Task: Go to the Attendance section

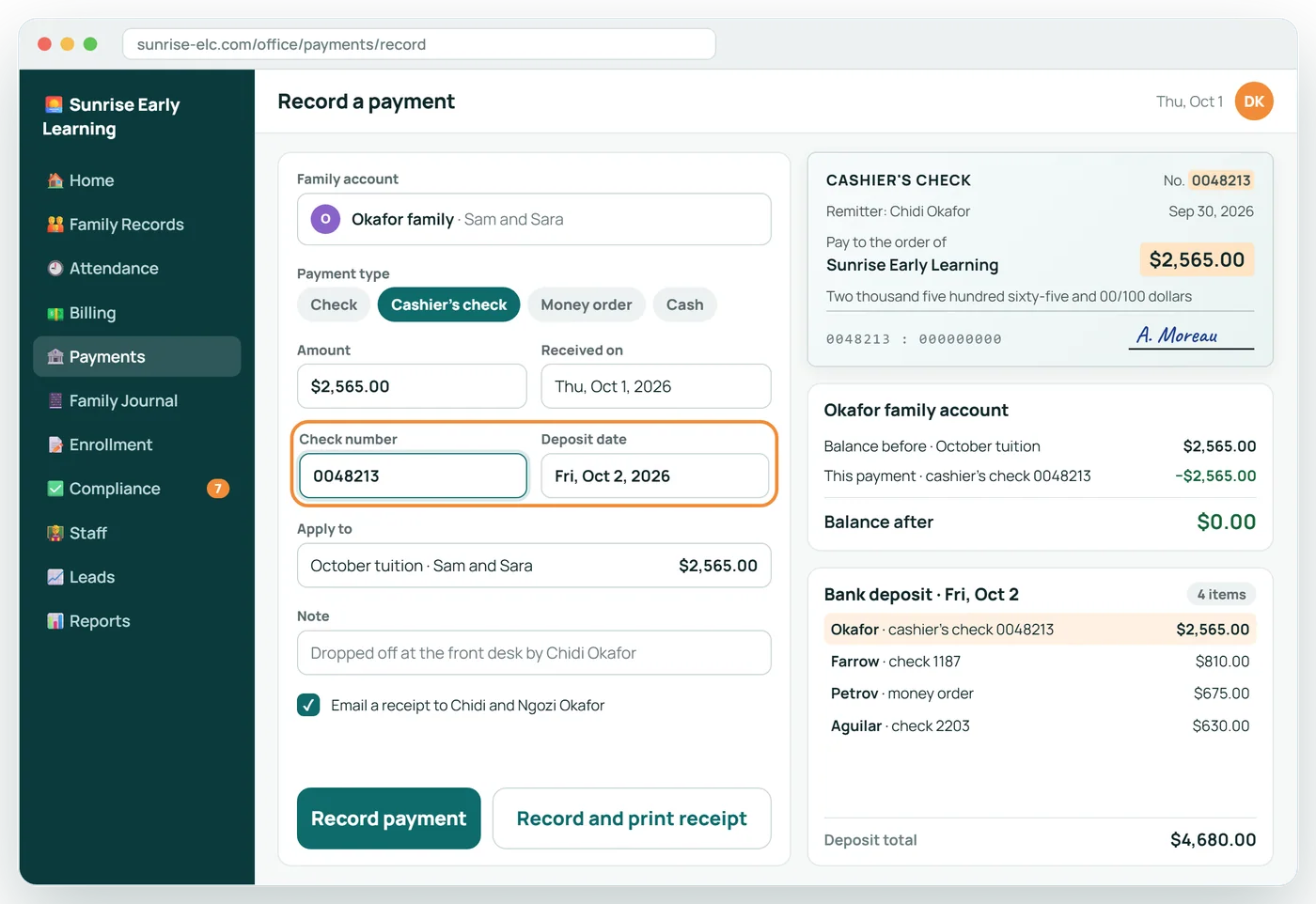Action: click(x=137, y=269)
